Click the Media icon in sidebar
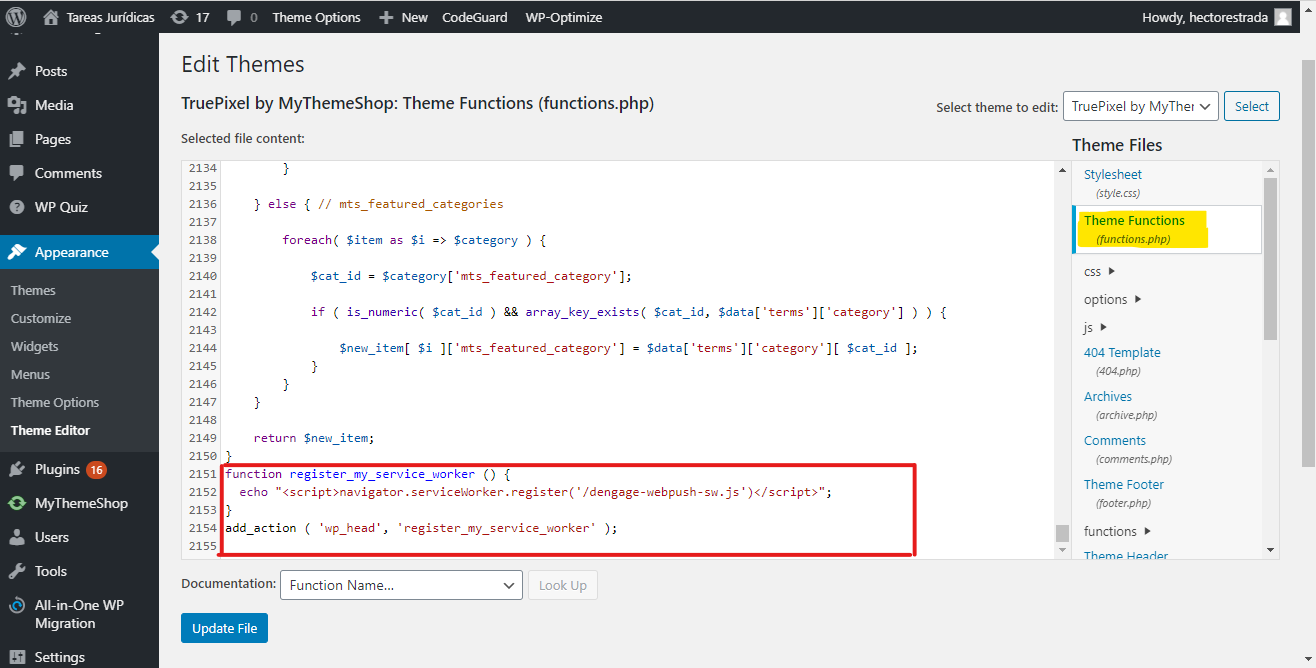The width and height of the screenshot is (1316, 668). click(17, 105)
